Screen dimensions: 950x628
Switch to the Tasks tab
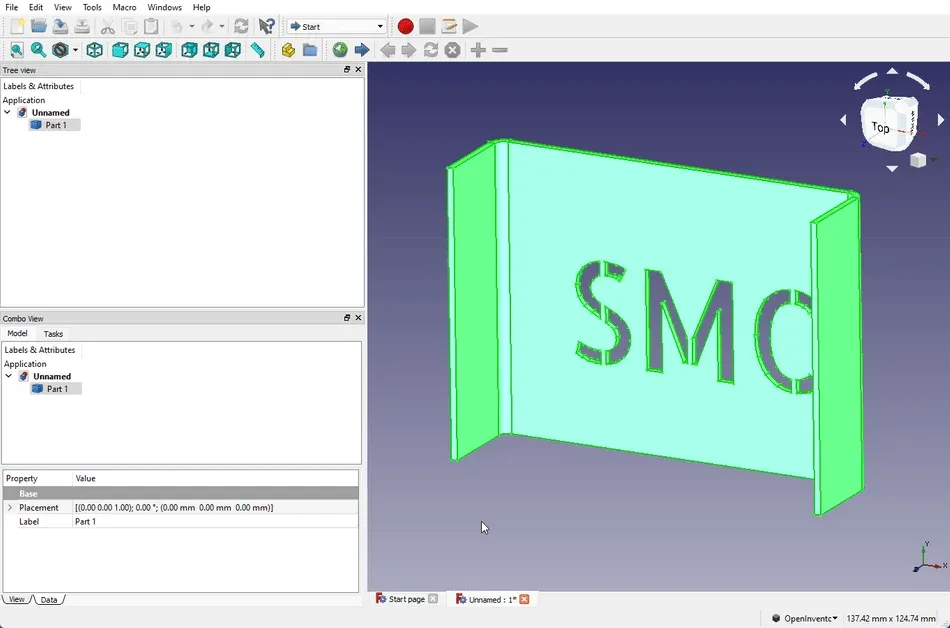[53, 334]
